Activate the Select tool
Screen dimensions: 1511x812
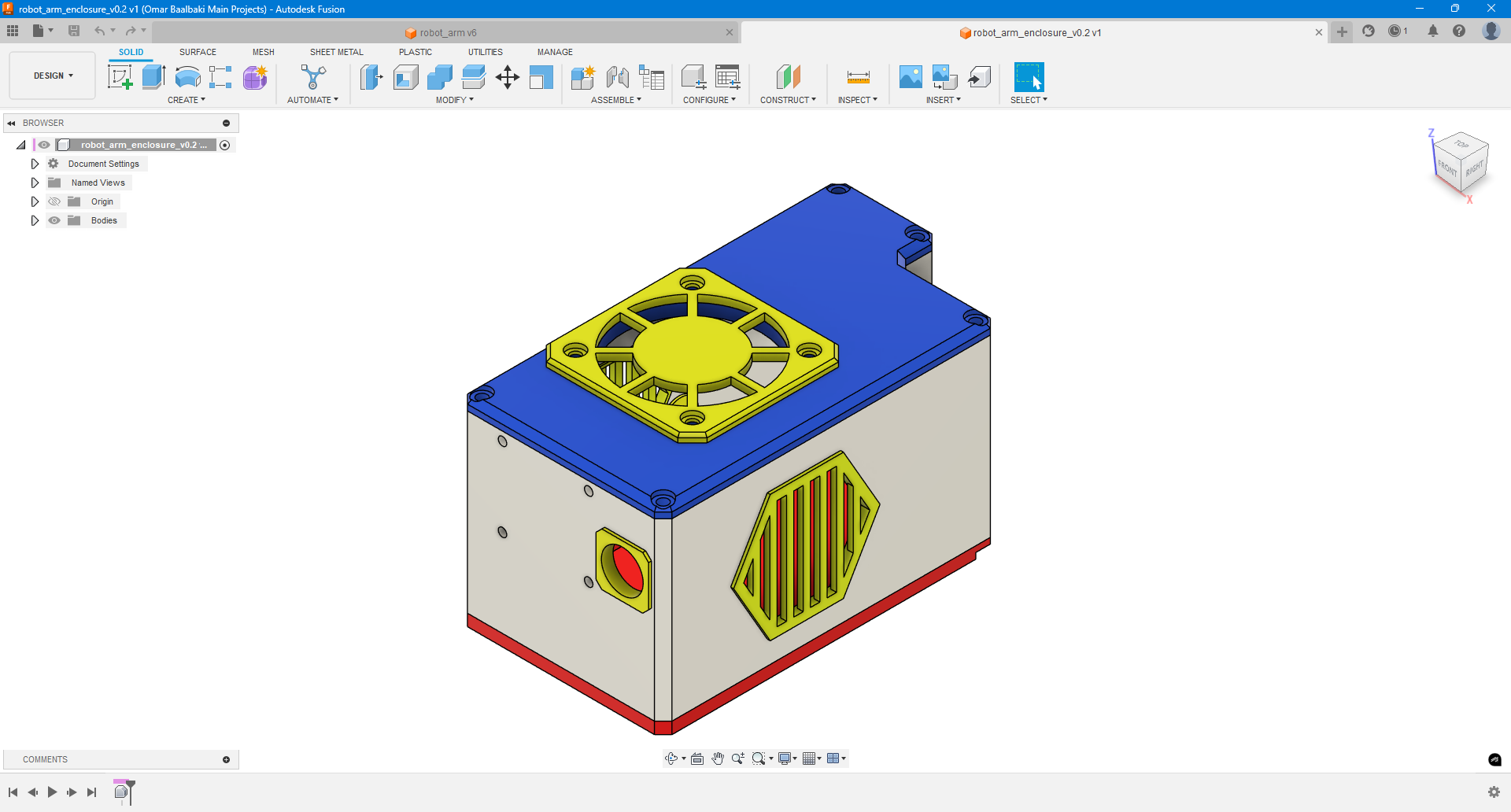pos(1029,77)
